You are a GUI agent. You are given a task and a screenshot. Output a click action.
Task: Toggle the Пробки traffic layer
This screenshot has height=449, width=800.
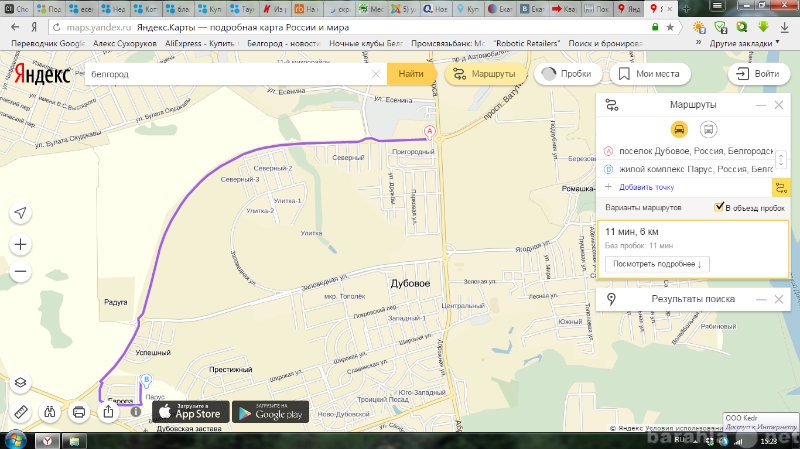click(567, 74)
